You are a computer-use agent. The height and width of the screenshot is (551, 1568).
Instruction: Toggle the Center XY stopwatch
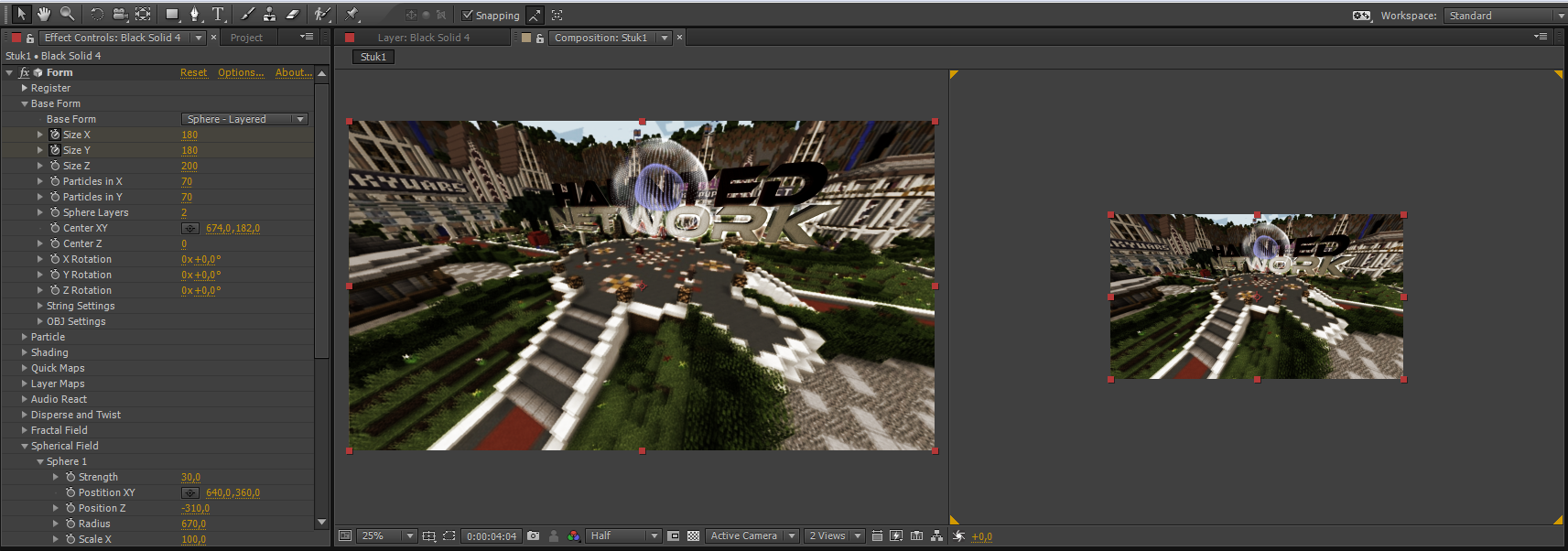point(55,228)
